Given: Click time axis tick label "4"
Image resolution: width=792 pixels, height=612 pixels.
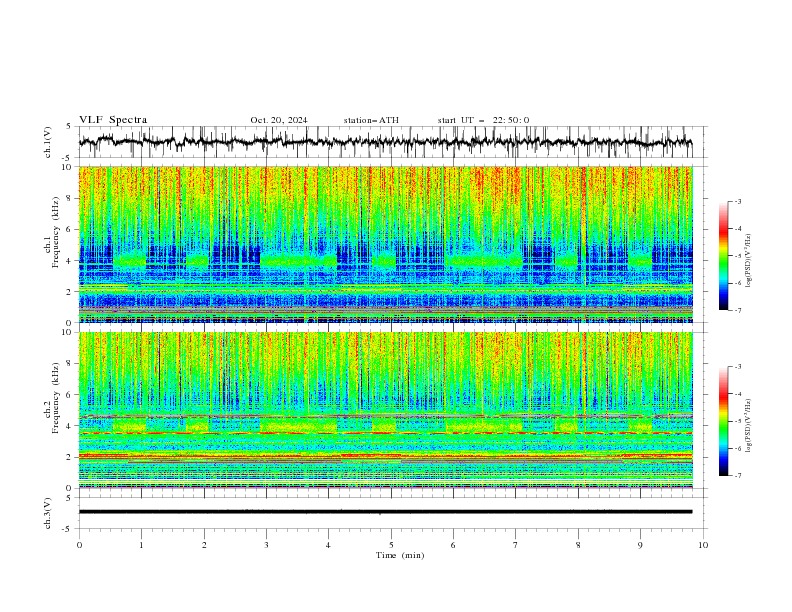Looking at the screenshot, I should (x=328, y=545).
